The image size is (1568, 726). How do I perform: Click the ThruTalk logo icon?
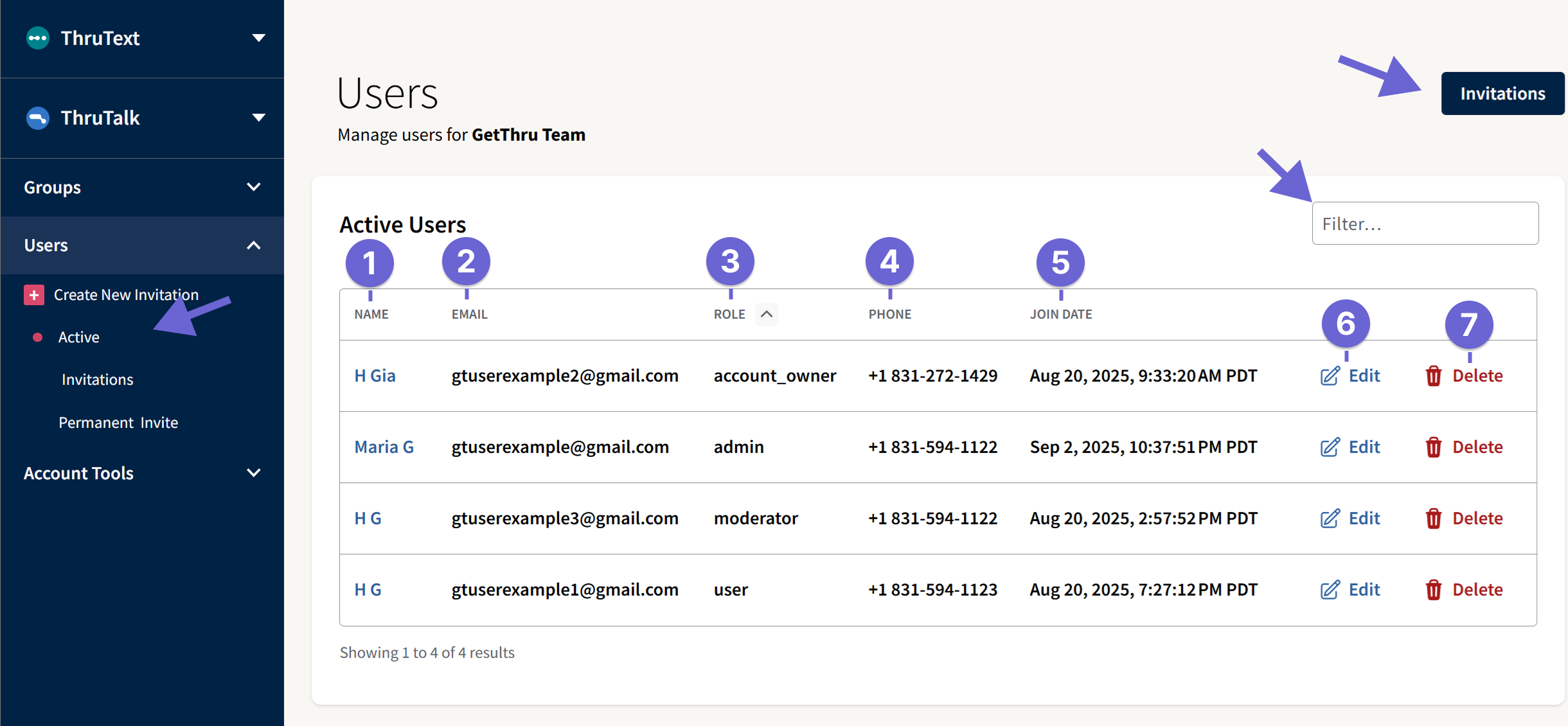click(37, 118)
